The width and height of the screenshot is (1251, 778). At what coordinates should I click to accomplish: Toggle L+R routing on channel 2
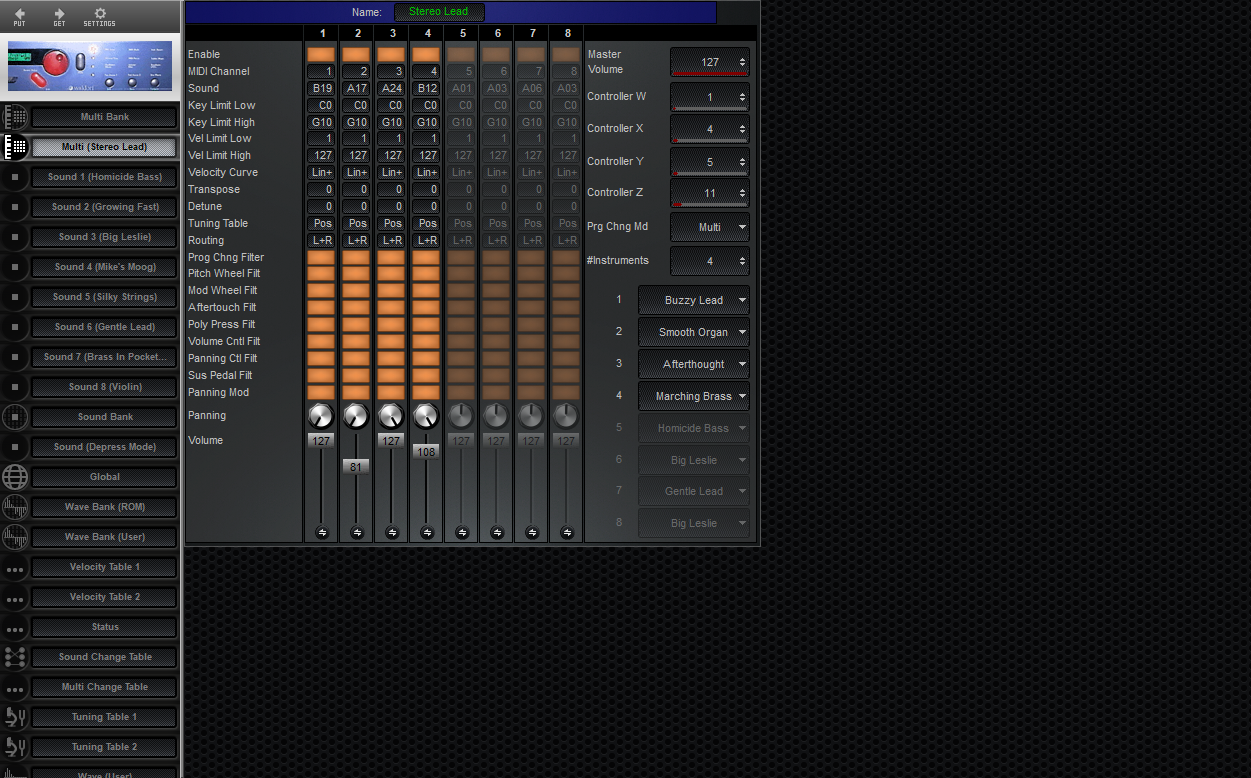356,240
